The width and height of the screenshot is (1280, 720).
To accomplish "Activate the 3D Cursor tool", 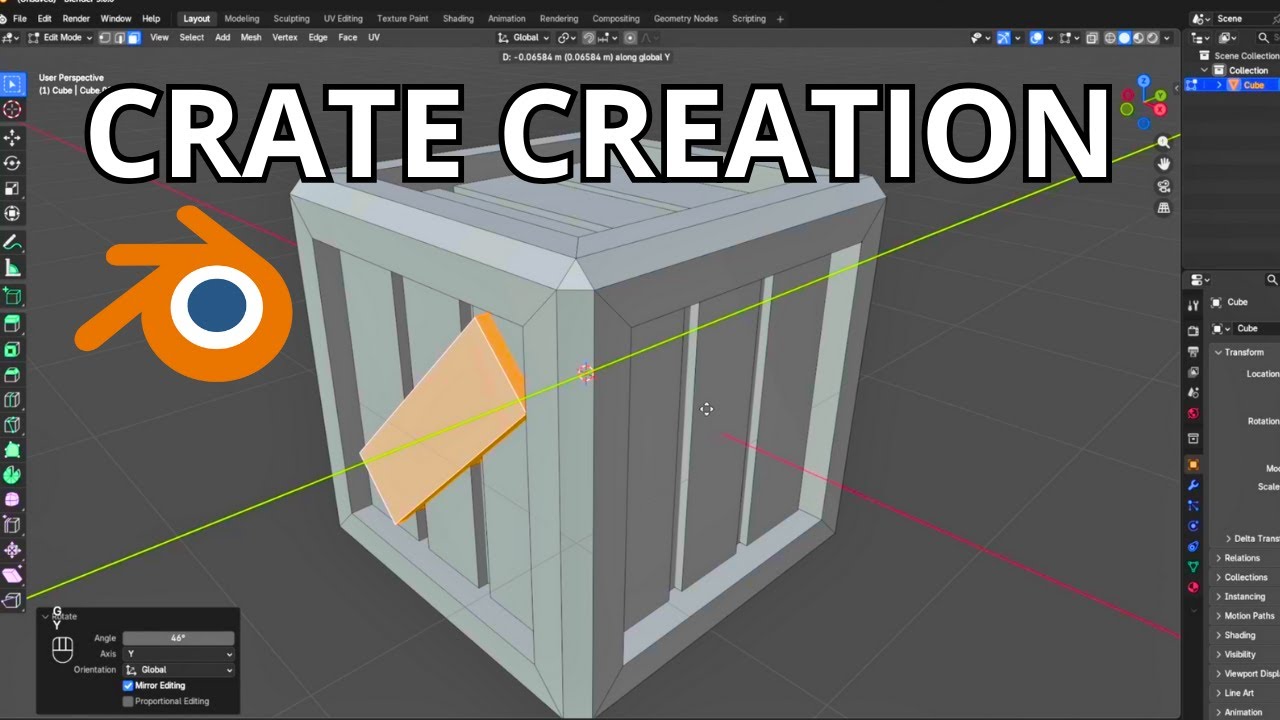I will click(12, 109).
